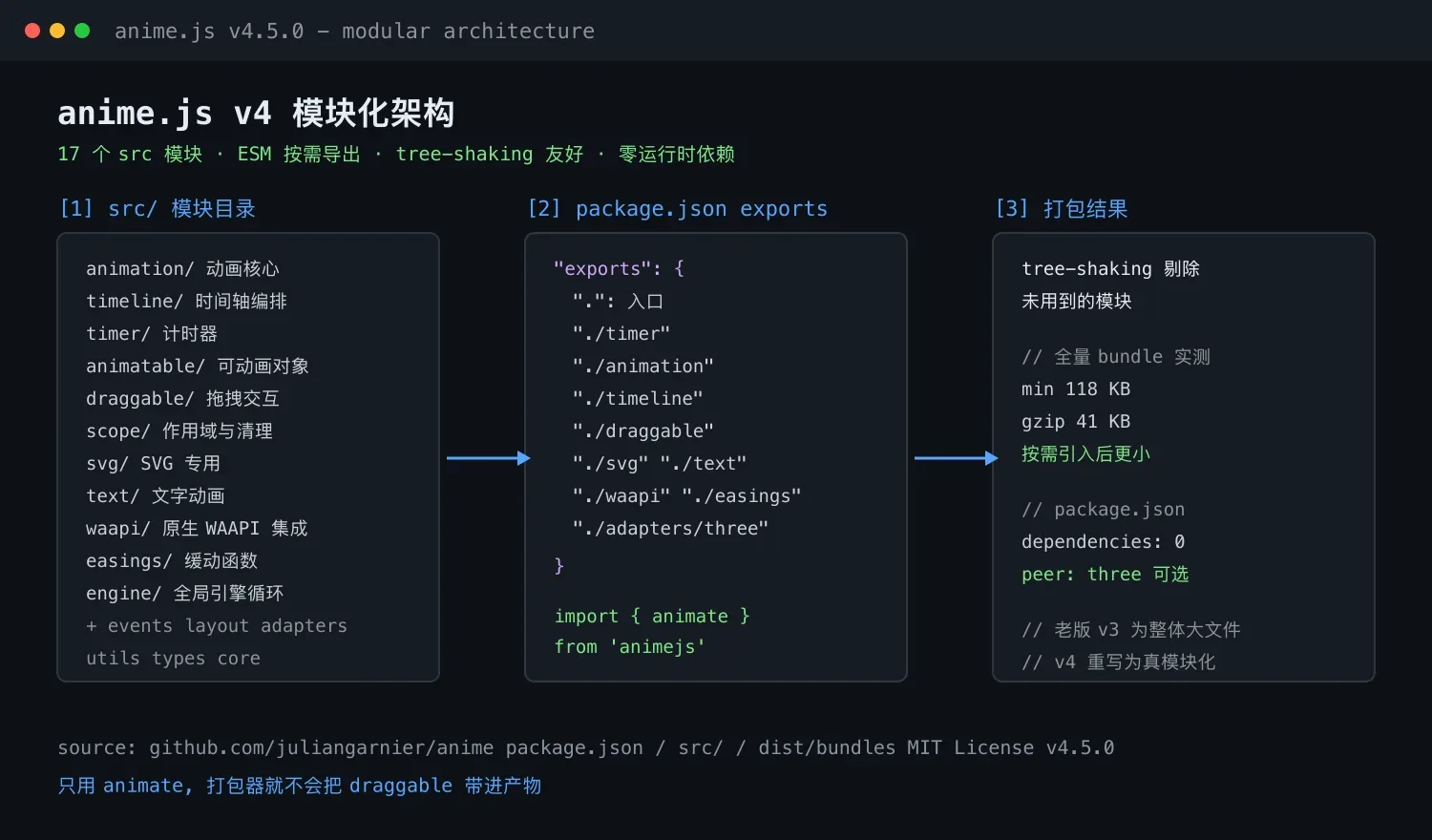The image size is (1432, 840).
Task: Click the comment '// 老版 v3 为整体大文件'
Action: point(1131,629)
